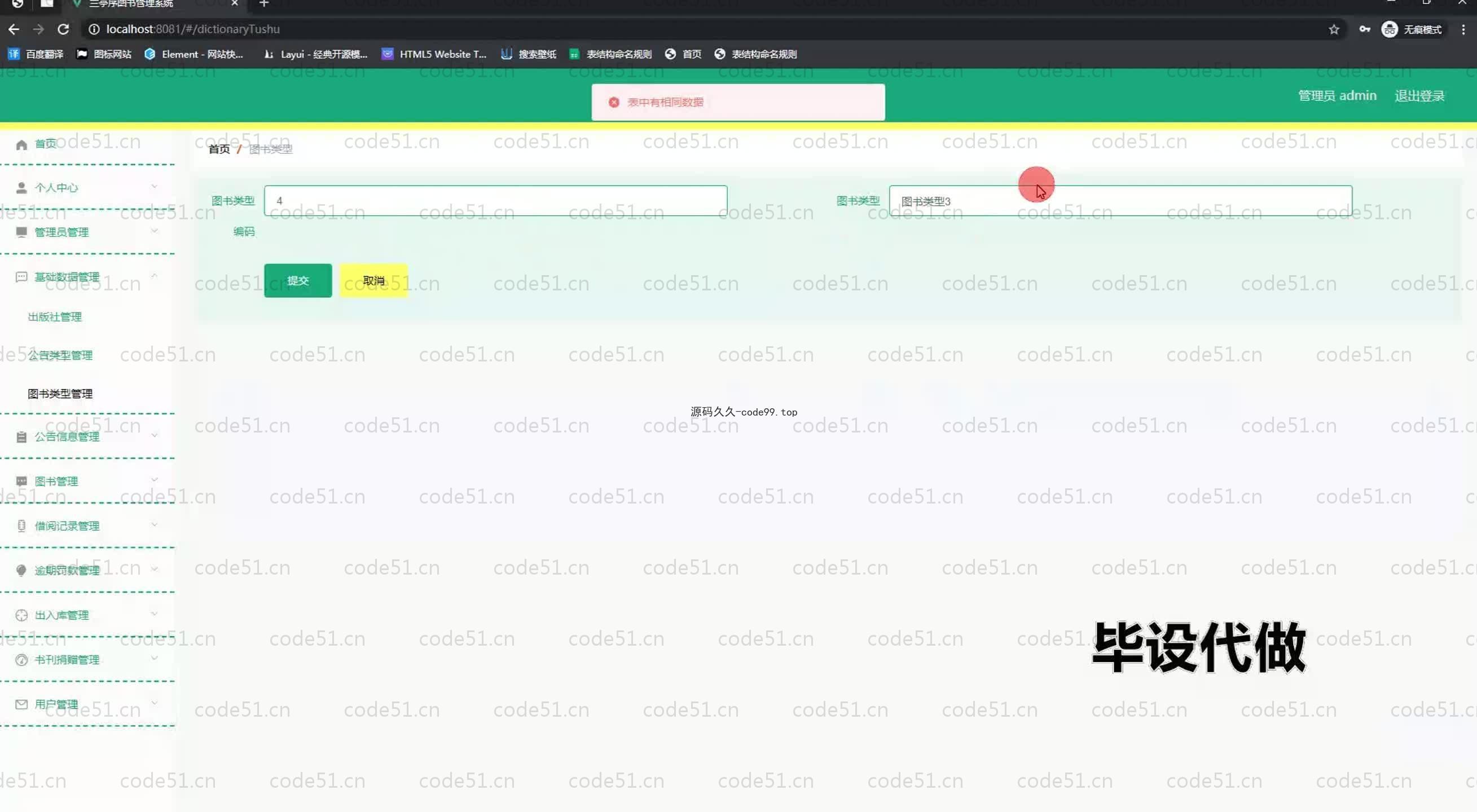
Task: Expand the 管理员管理 menu chevron
Action: point(154,231)
